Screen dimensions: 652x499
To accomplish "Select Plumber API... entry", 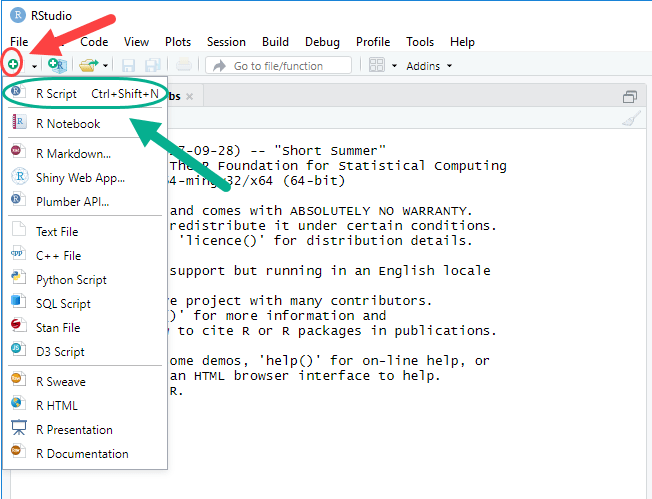I will click(85, 202).
